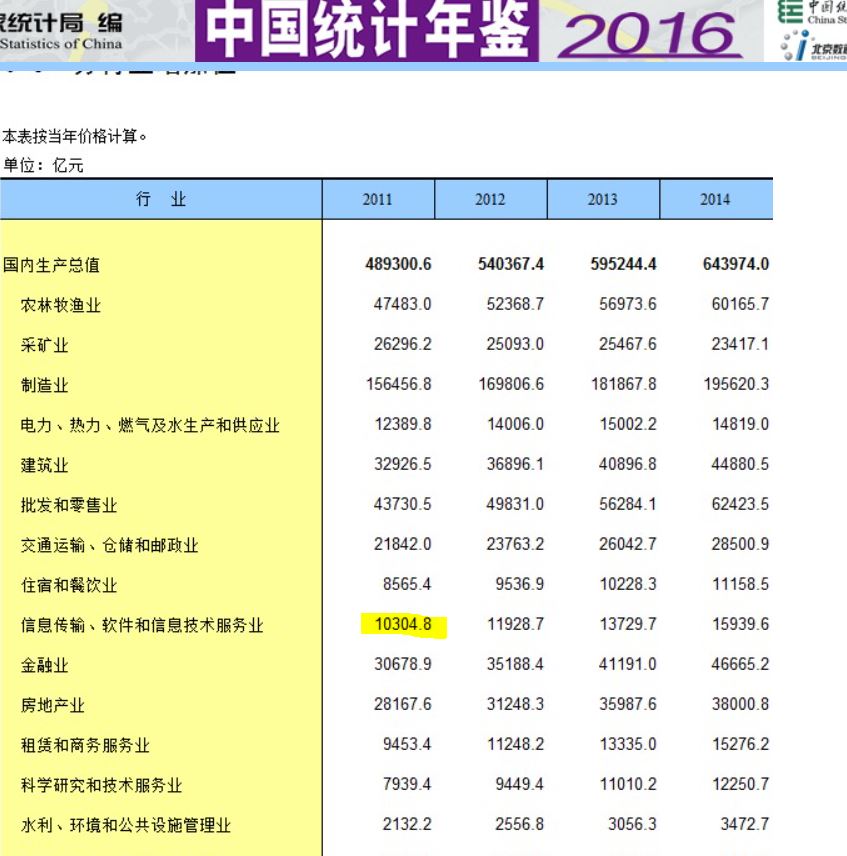Click the 行业 column header

(160, 199)
